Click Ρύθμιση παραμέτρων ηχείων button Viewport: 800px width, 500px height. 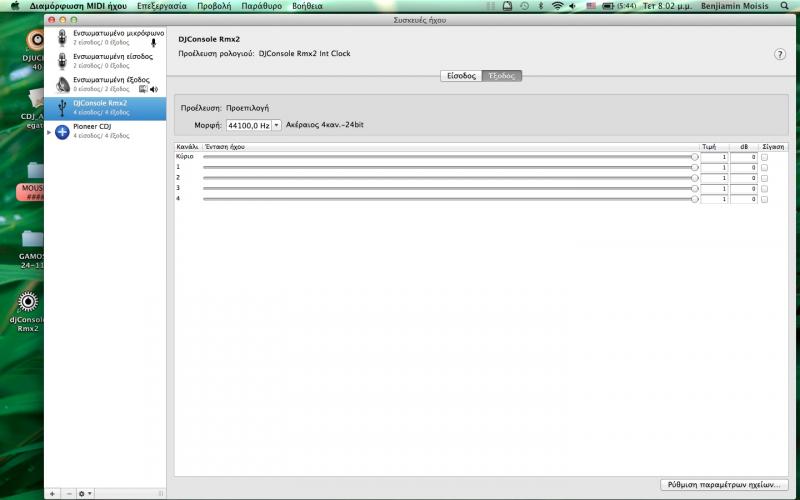pyautogui.click(x=721, y=483)
